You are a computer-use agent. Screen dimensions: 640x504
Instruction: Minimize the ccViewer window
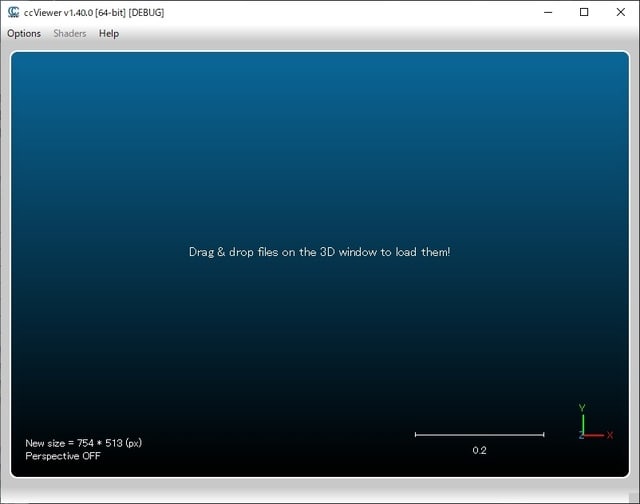(548, 12)
